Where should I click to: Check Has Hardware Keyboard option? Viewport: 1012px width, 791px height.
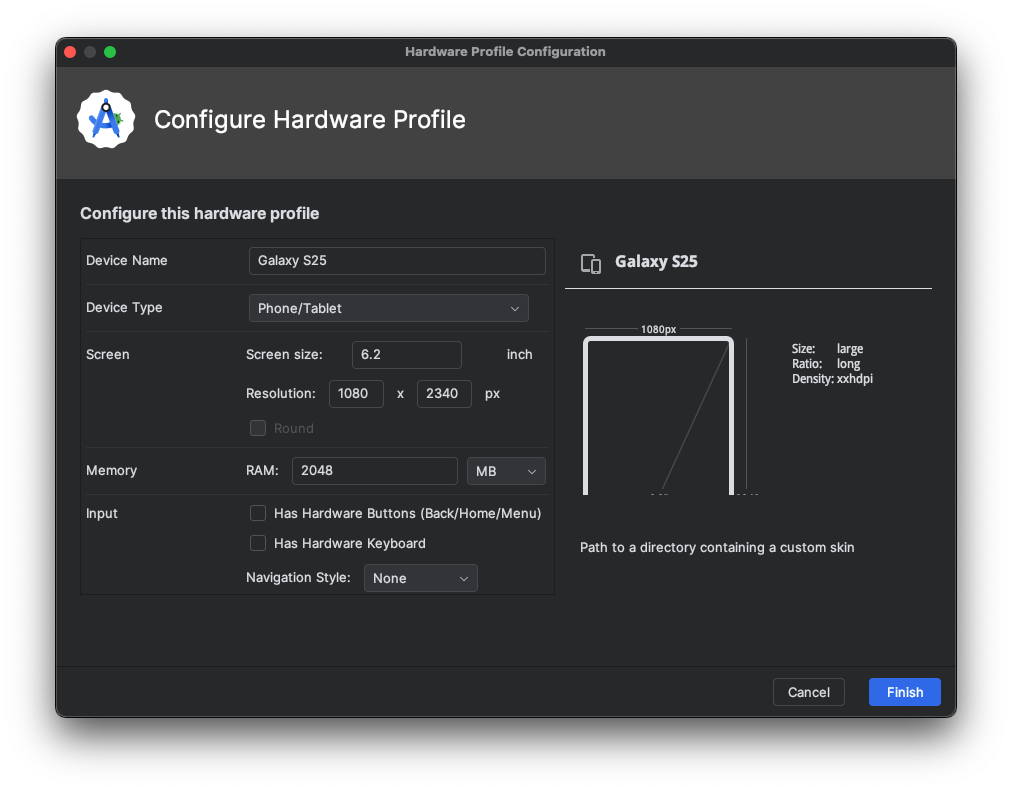pos(258,543)
